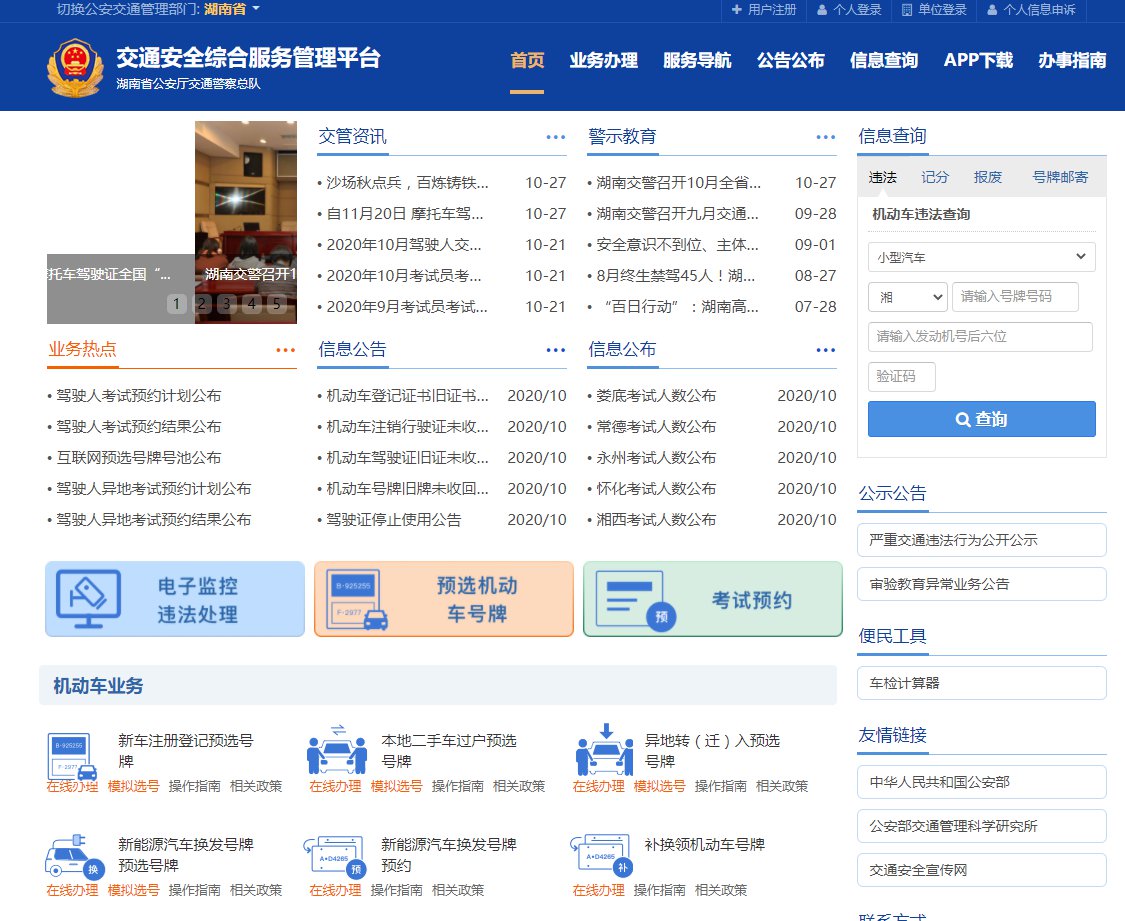Screen dimensions: 1125x921
Task: Open the 交管资讯 more dots icon
Action: pyautogui.click(x=556, y=138)
